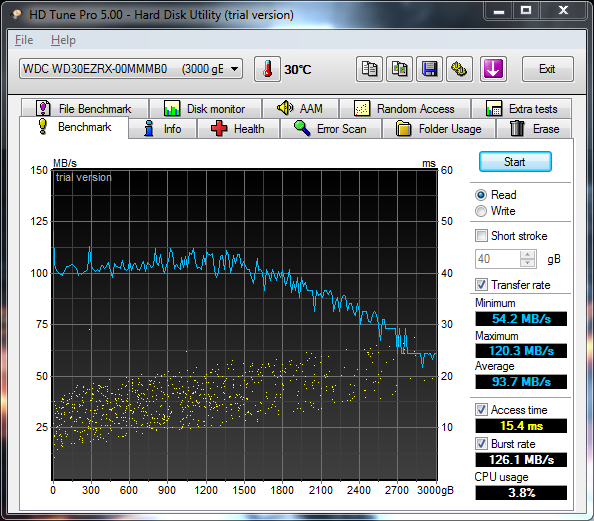Click the purple down-arrow minimize to tray icon
The height and width of the screenshot is (521, 594).
tap(493, 69)
